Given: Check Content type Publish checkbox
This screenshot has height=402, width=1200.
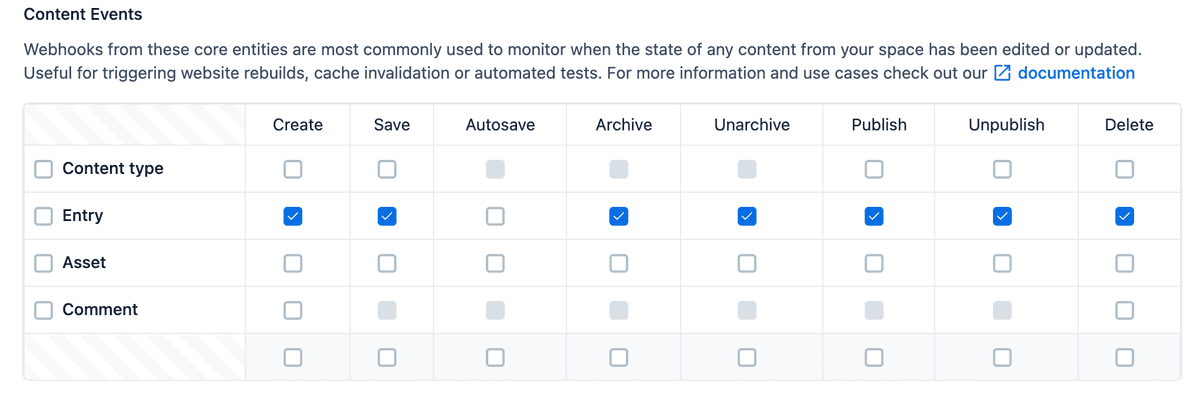Looking at the screenshot, I should pyautogui.click(x=874, y=169).
